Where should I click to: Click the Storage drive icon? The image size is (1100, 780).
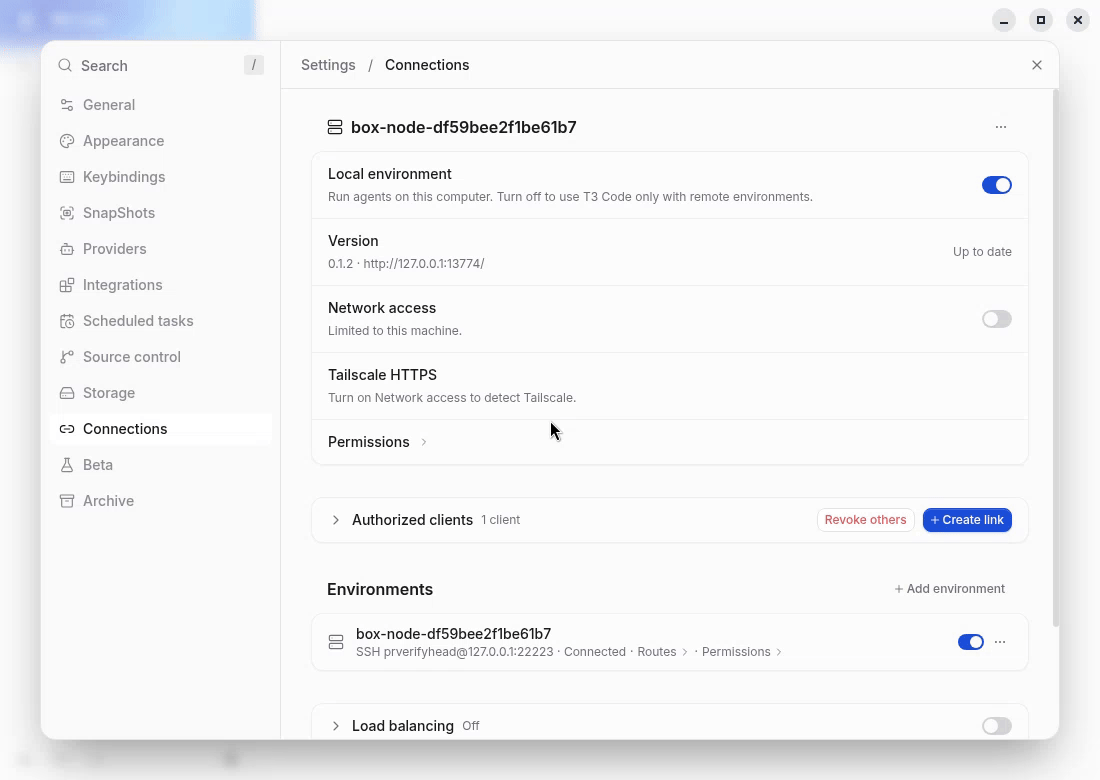pyautogui.click(x=67, y=393)
